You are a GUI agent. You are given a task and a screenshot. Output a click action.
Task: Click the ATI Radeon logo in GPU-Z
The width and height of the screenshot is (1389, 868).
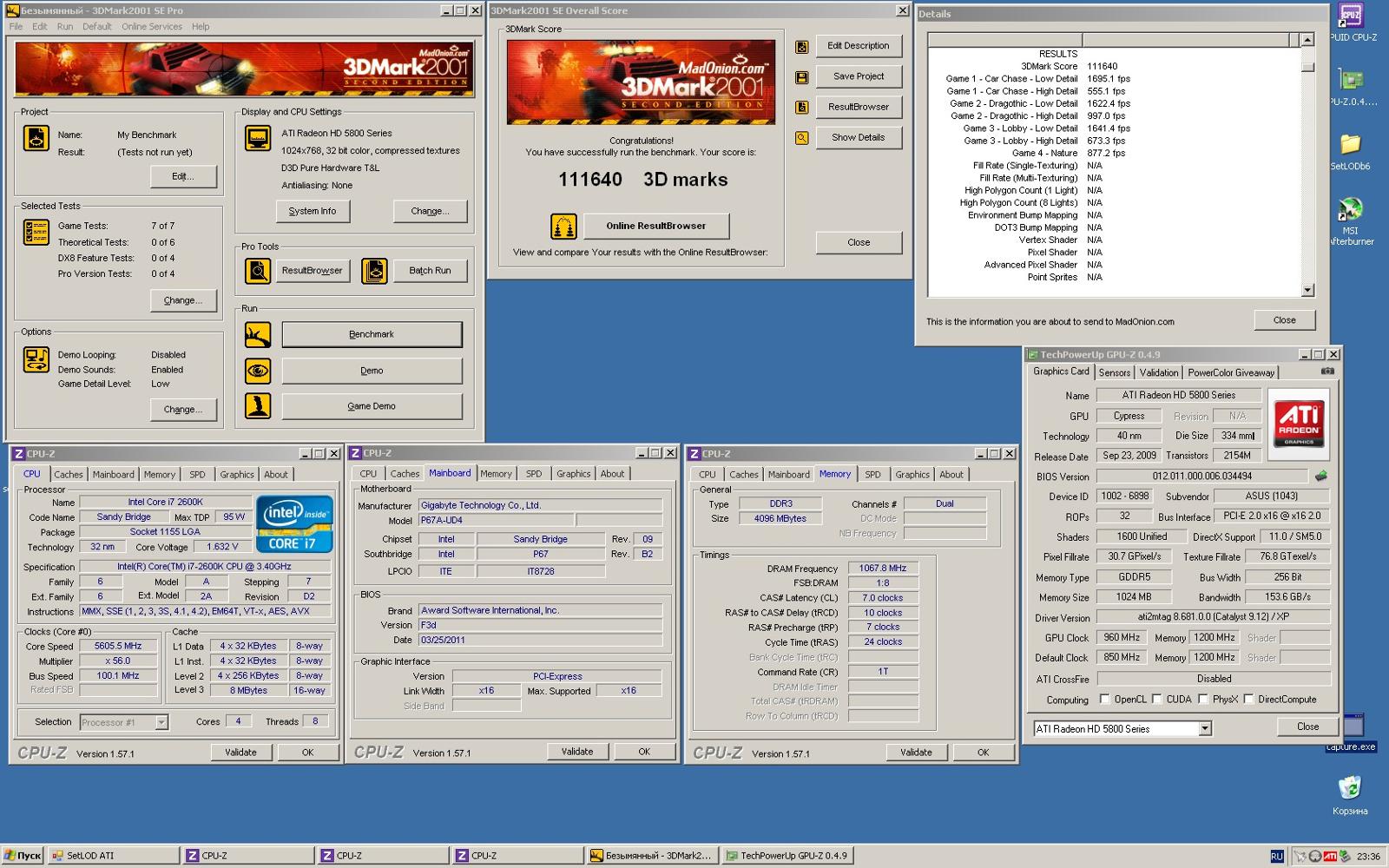click(1298, 423)
